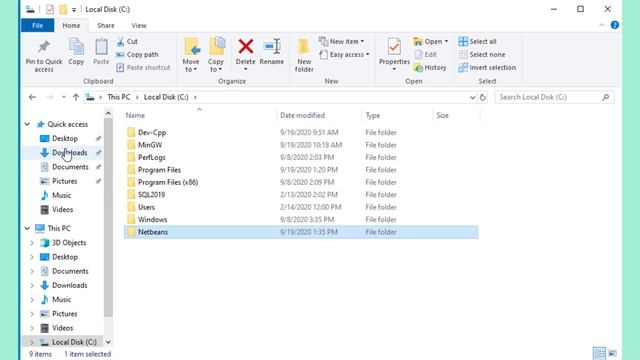Select the SQL2019 folder
The image size is (640, 360).
point(151,195)
